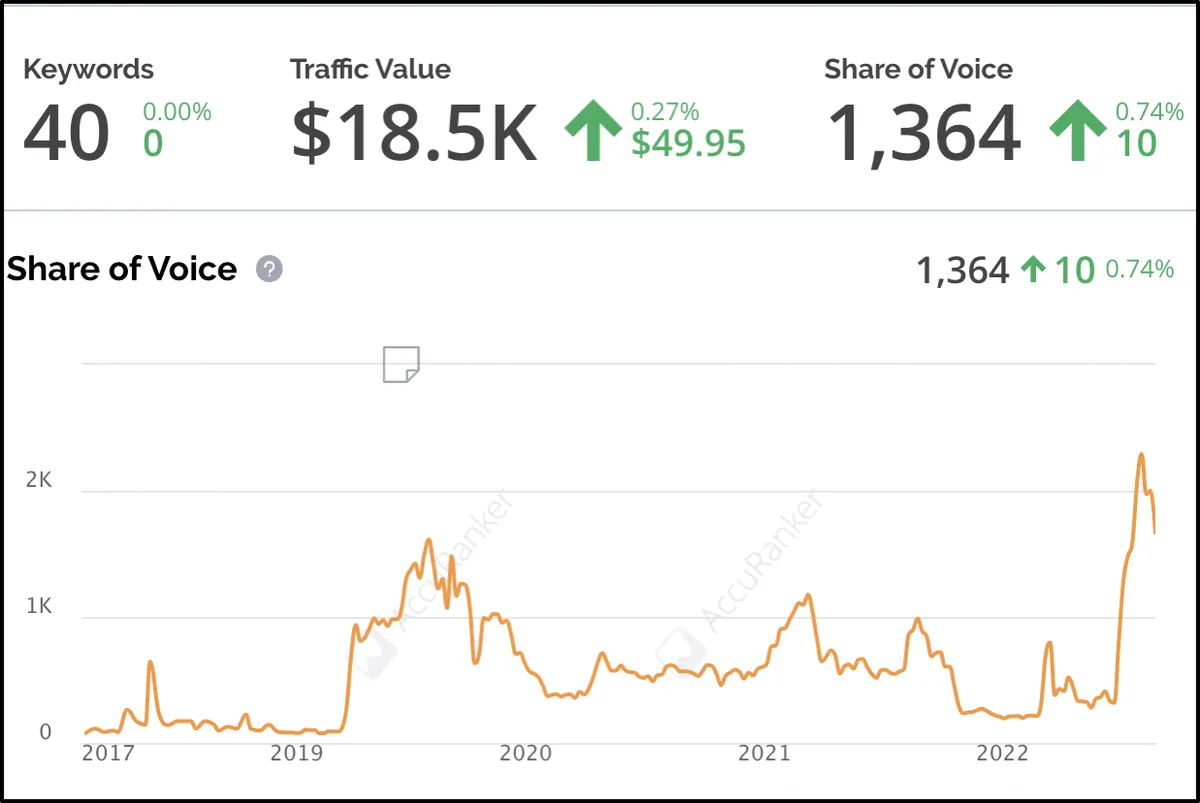Click the Share of Voice section heading
1200x803 pixels.
(122, 269)
